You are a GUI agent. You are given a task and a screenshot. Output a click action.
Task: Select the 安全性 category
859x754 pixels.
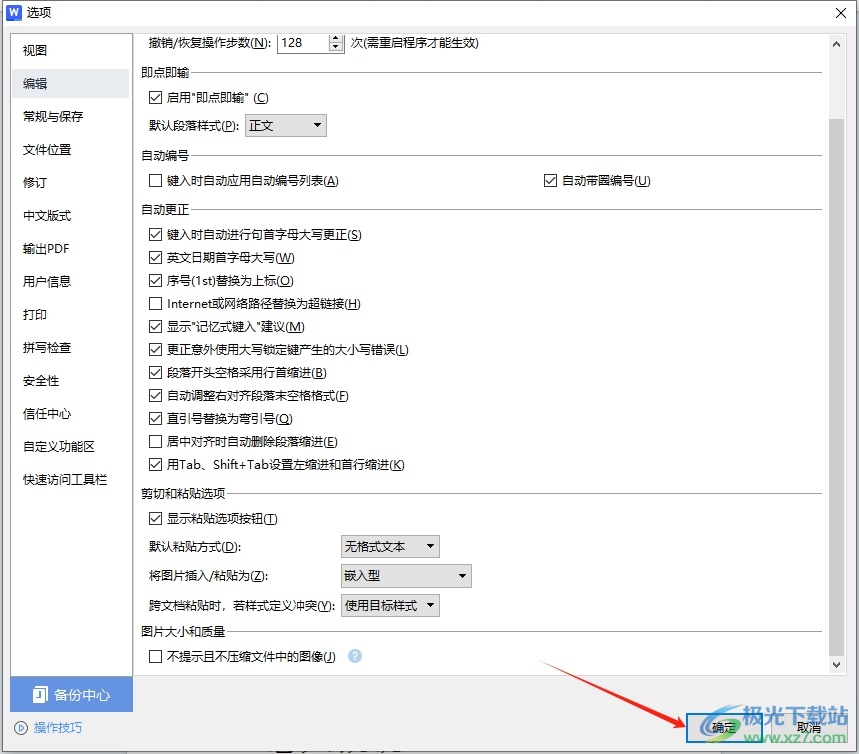tap(70, 381)
